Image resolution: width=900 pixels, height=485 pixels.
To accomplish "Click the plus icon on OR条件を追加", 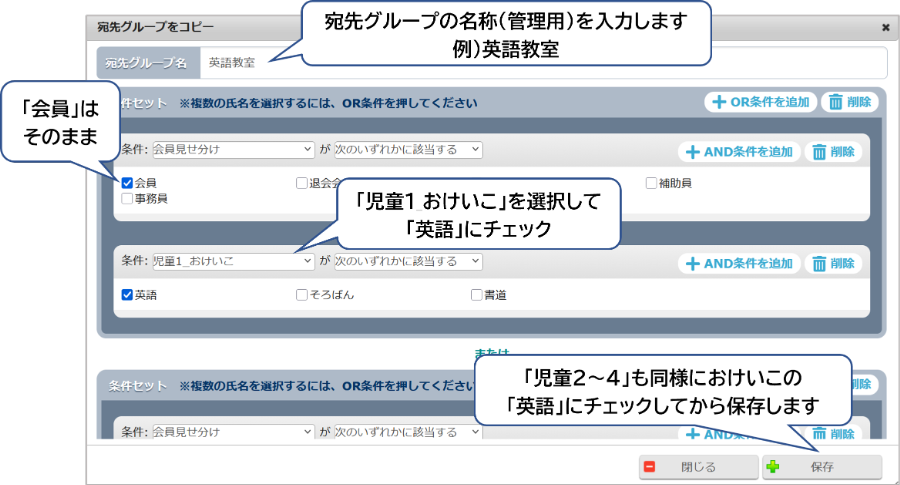I will (718, 102).
